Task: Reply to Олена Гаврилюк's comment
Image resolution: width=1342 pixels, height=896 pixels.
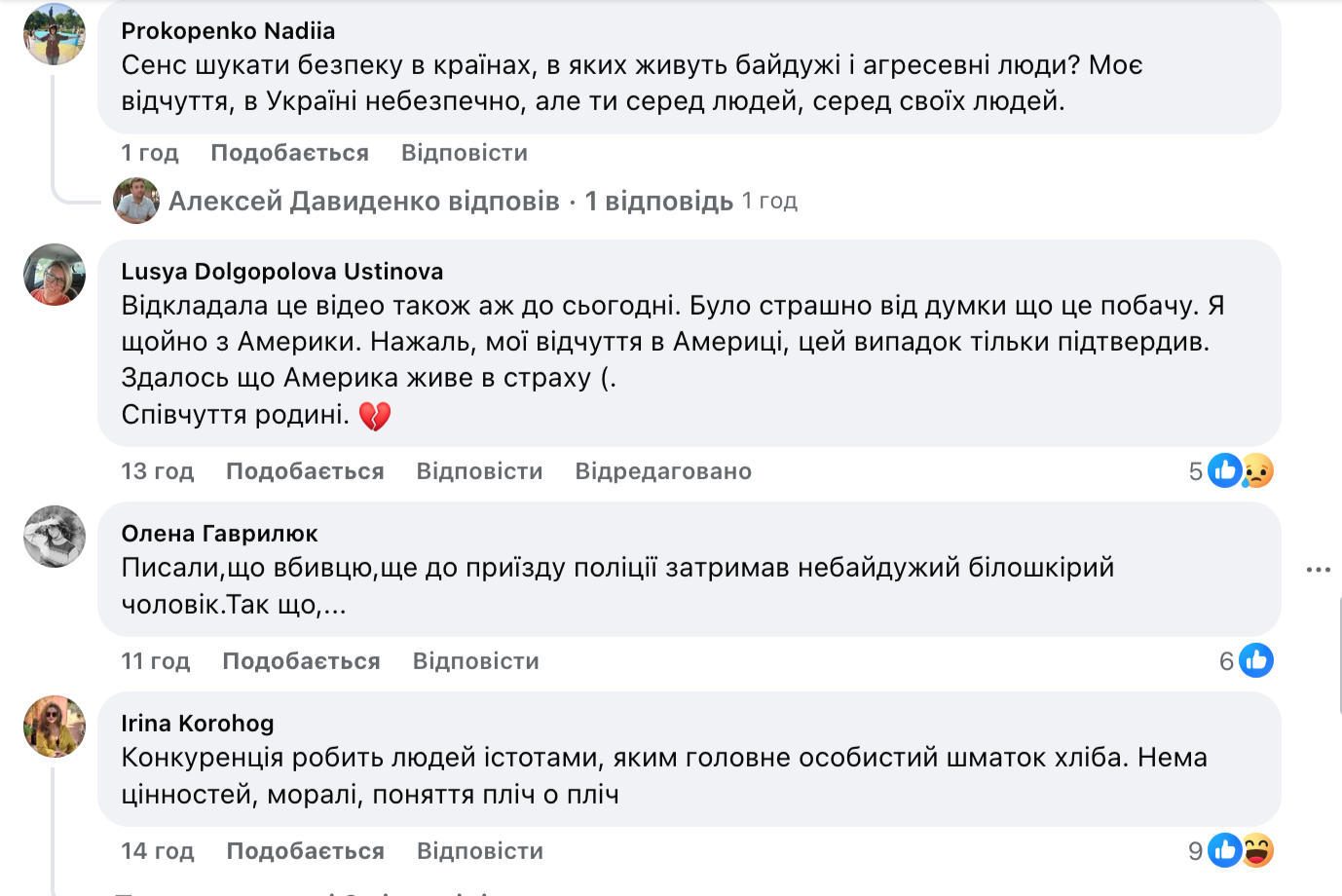Action: (475, 661)
